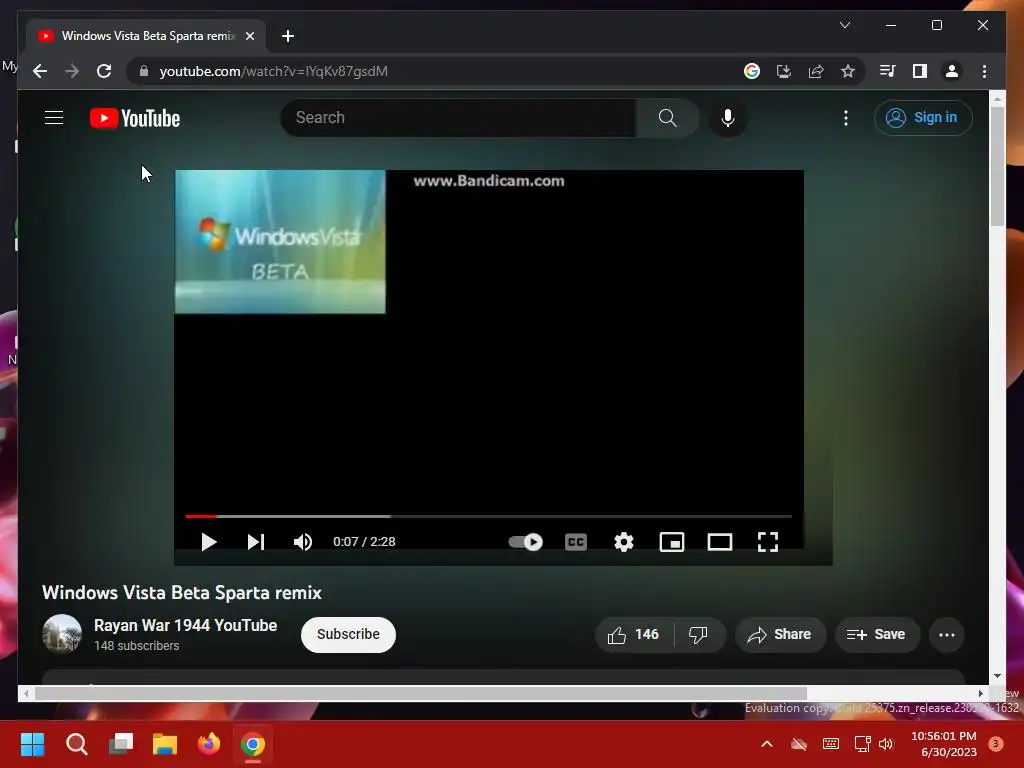Open the Windows Start menu
This screenshot has height=768, width=1024.
coord(33,744)
